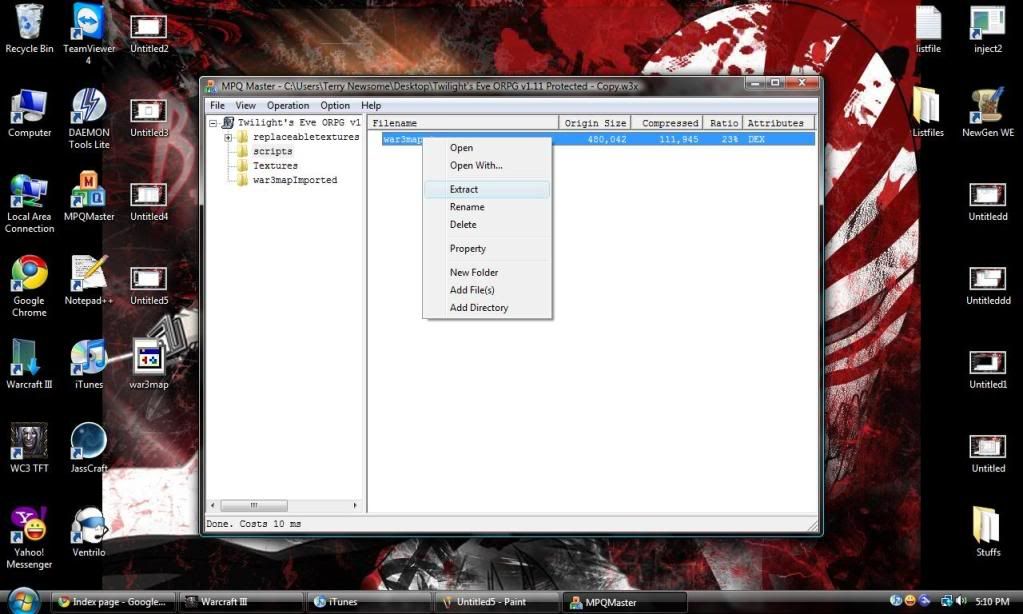This screenshot has width=1023, height=614.
Task: Switch to Index page - Google Chrome taskbar button
Action: [114, 602]
